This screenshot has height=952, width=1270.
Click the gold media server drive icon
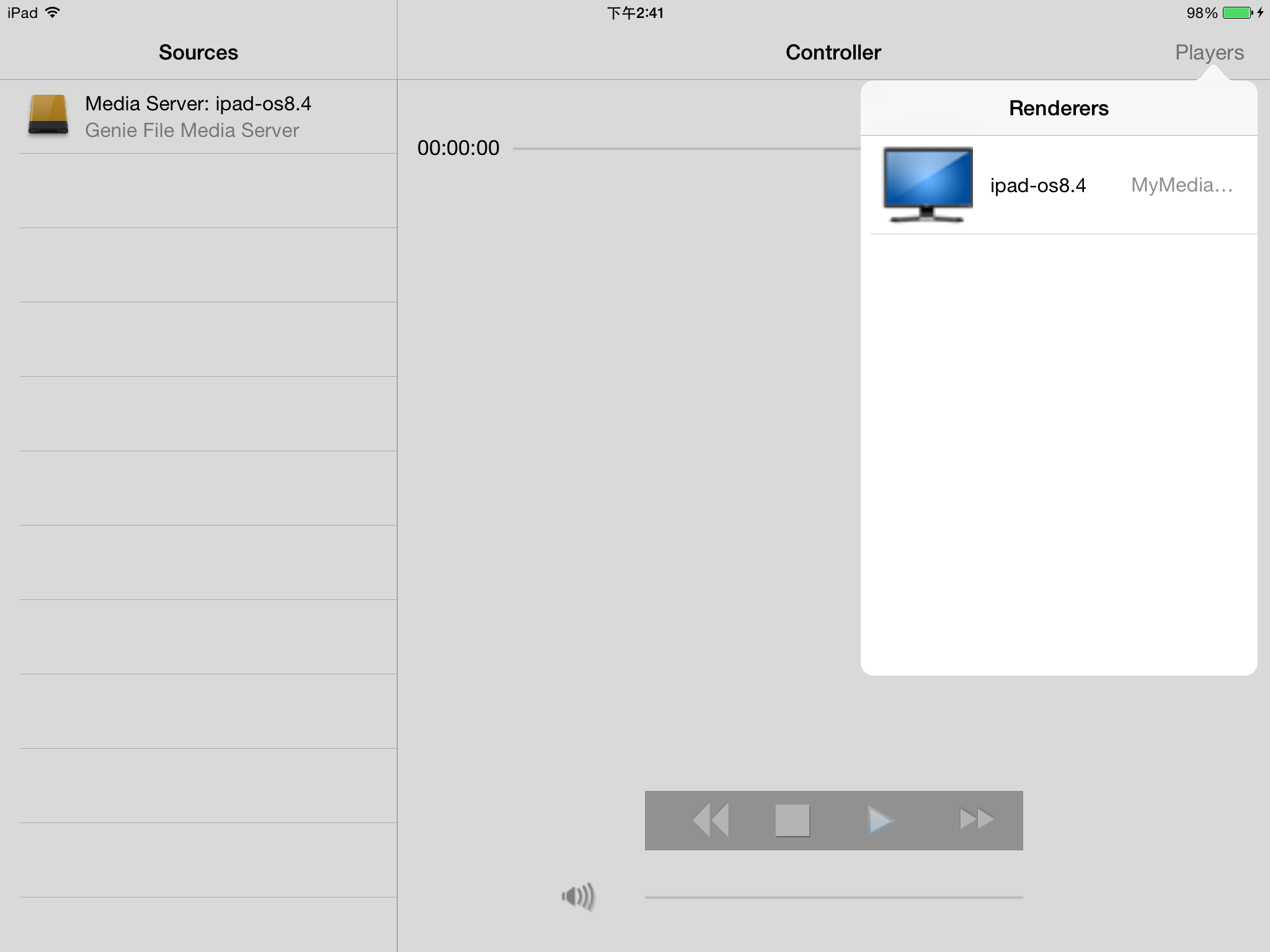tap(48, 115)
